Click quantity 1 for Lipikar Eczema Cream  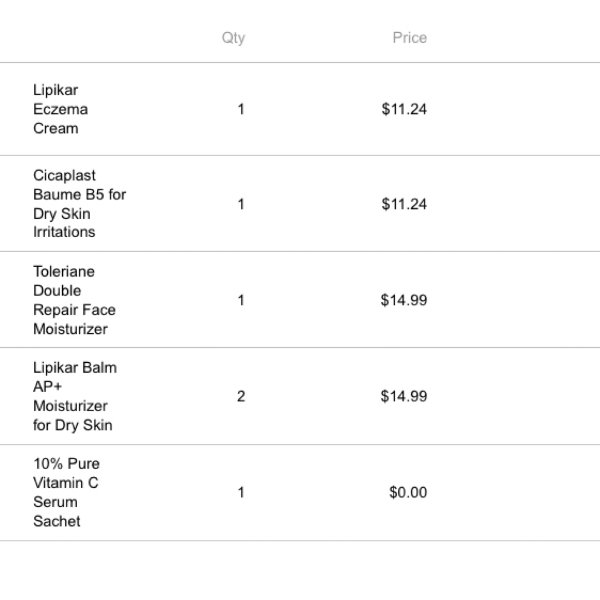[241, 109]
